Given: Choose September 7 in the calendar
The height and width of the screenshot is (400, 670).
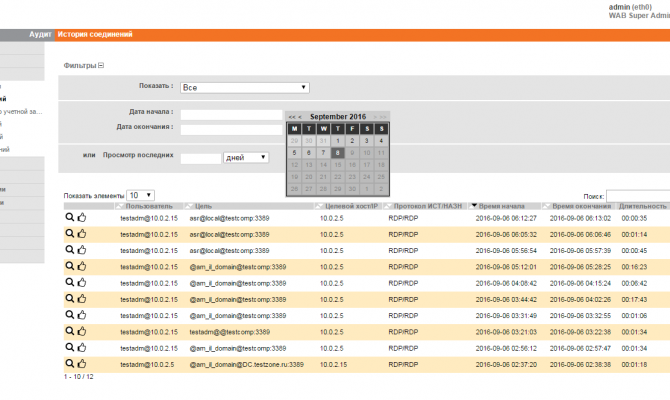Looking at the screenshot, I should point(323,153).
